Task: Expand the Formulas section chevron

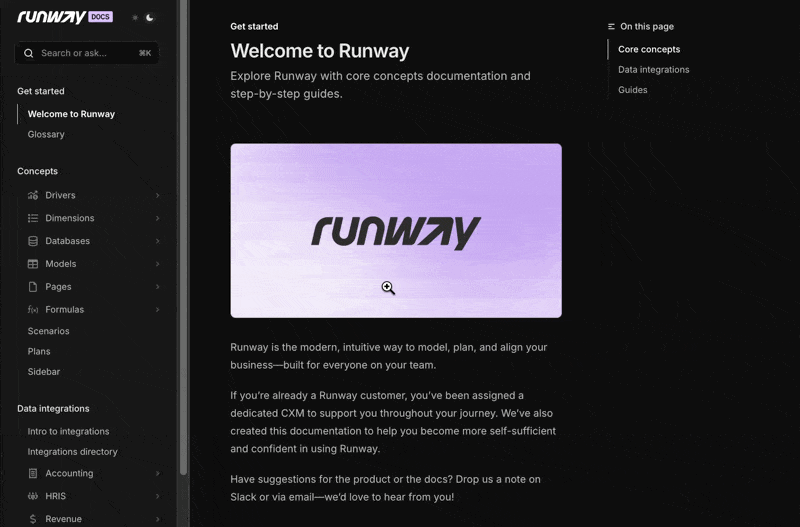Action: [x=157, y=310]
